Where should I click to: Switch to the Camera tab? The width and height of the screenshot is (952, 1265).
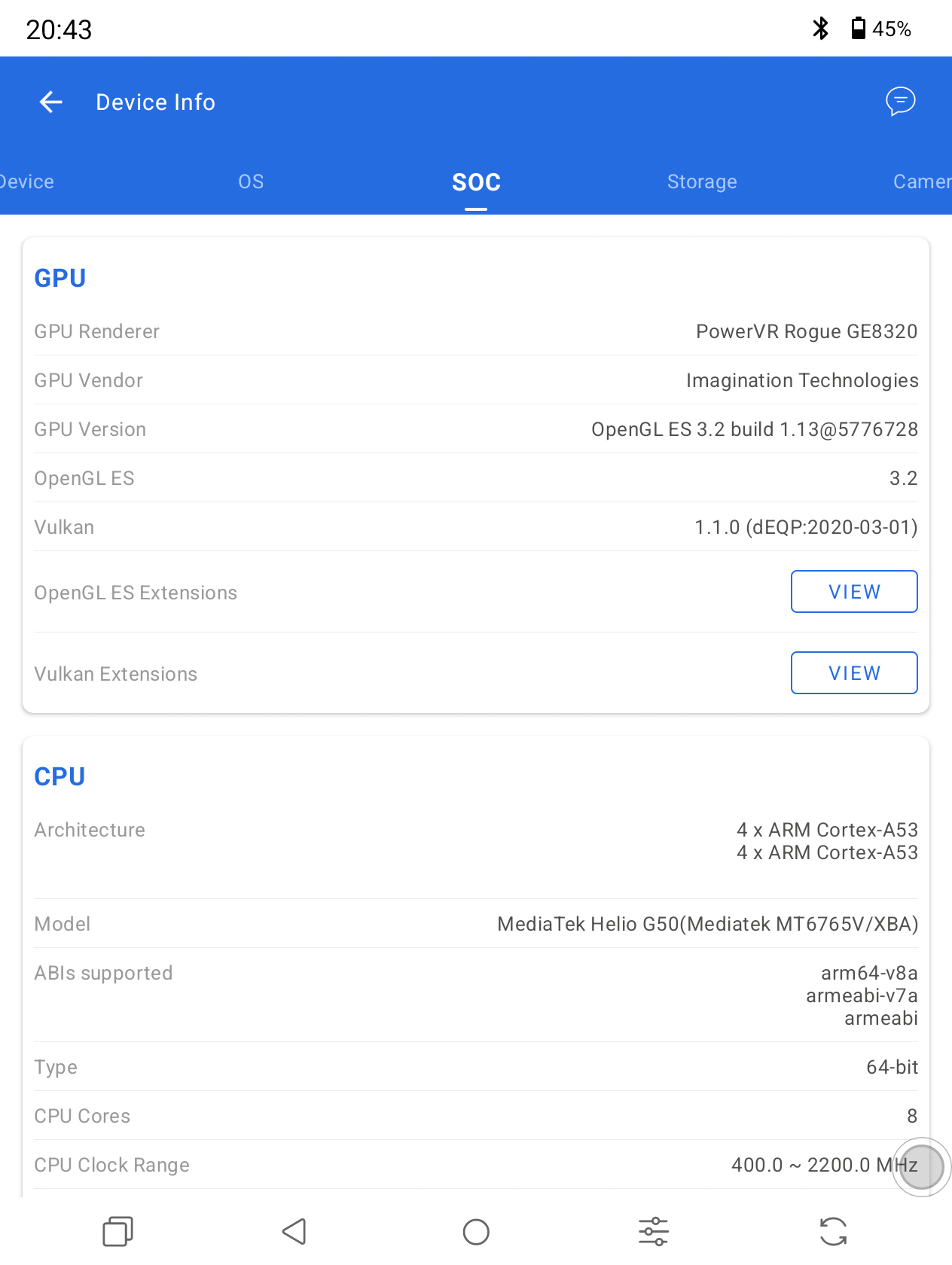click(923, 181)
